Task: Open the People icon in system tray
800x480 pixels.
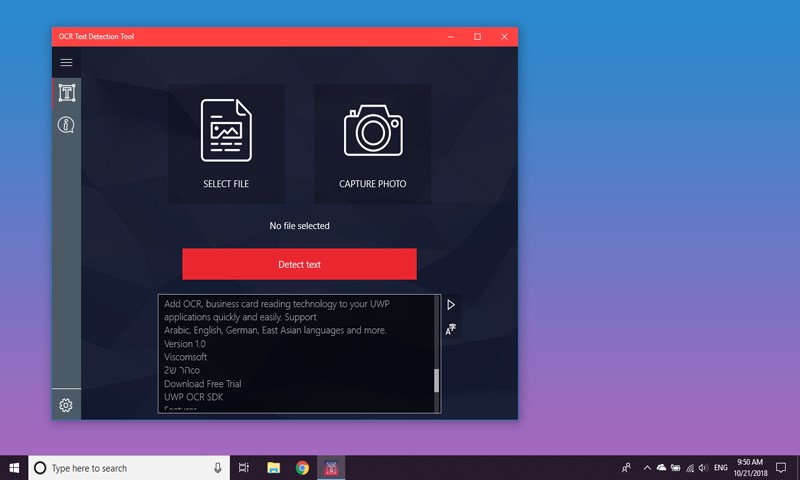Action: (x=627, y=468)
